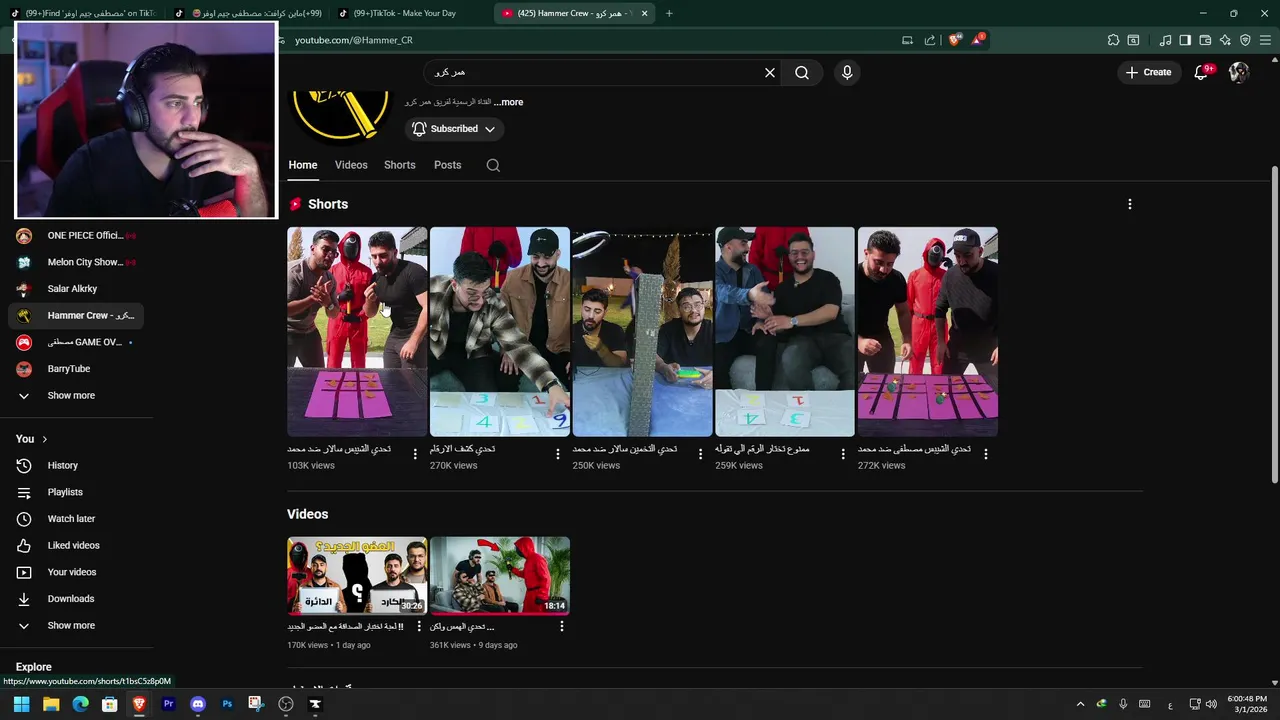
Task: Open options for the 270K views short
Action: point(558,454)
